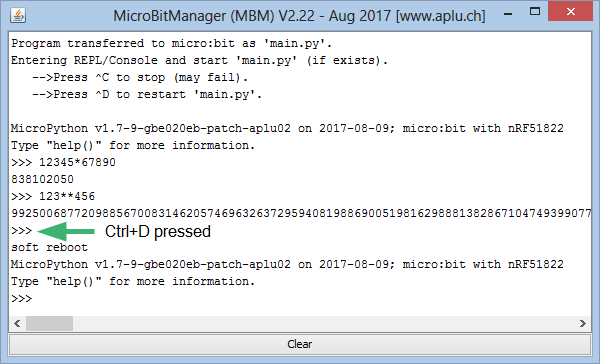Click the horizontal scrollbar right arrow
Screen dimensions: 600x364
[583, 323]
